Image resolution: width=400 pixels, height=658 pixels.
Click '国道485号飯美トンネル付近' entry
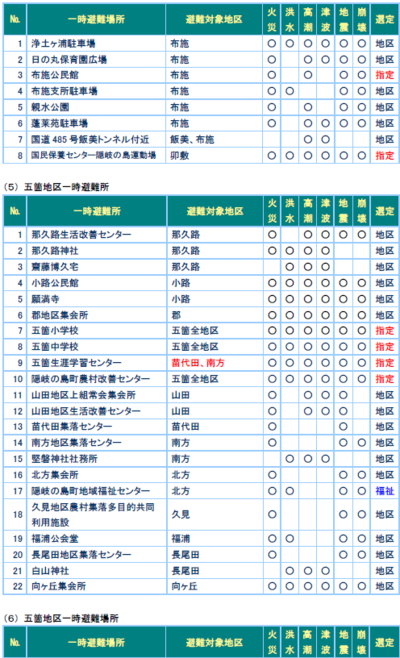90,139
